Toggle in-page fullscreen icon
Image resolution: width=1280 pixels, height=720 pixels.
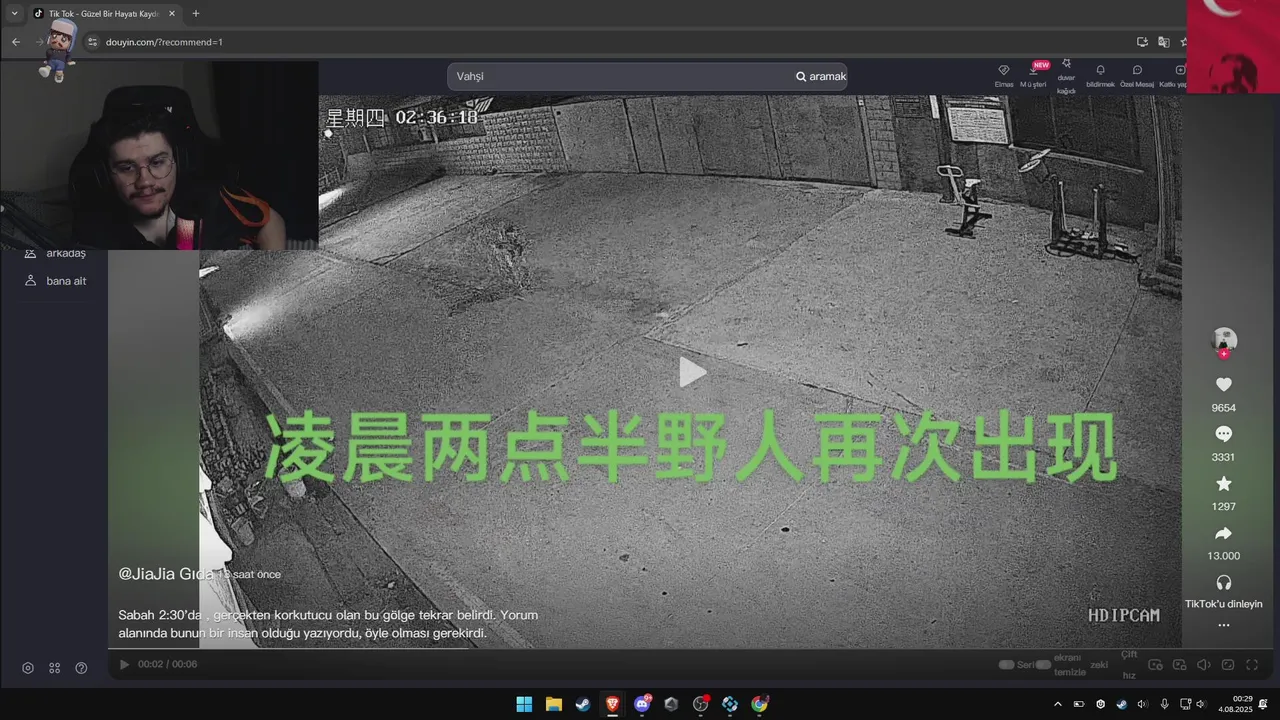[x=1228, y=665]
